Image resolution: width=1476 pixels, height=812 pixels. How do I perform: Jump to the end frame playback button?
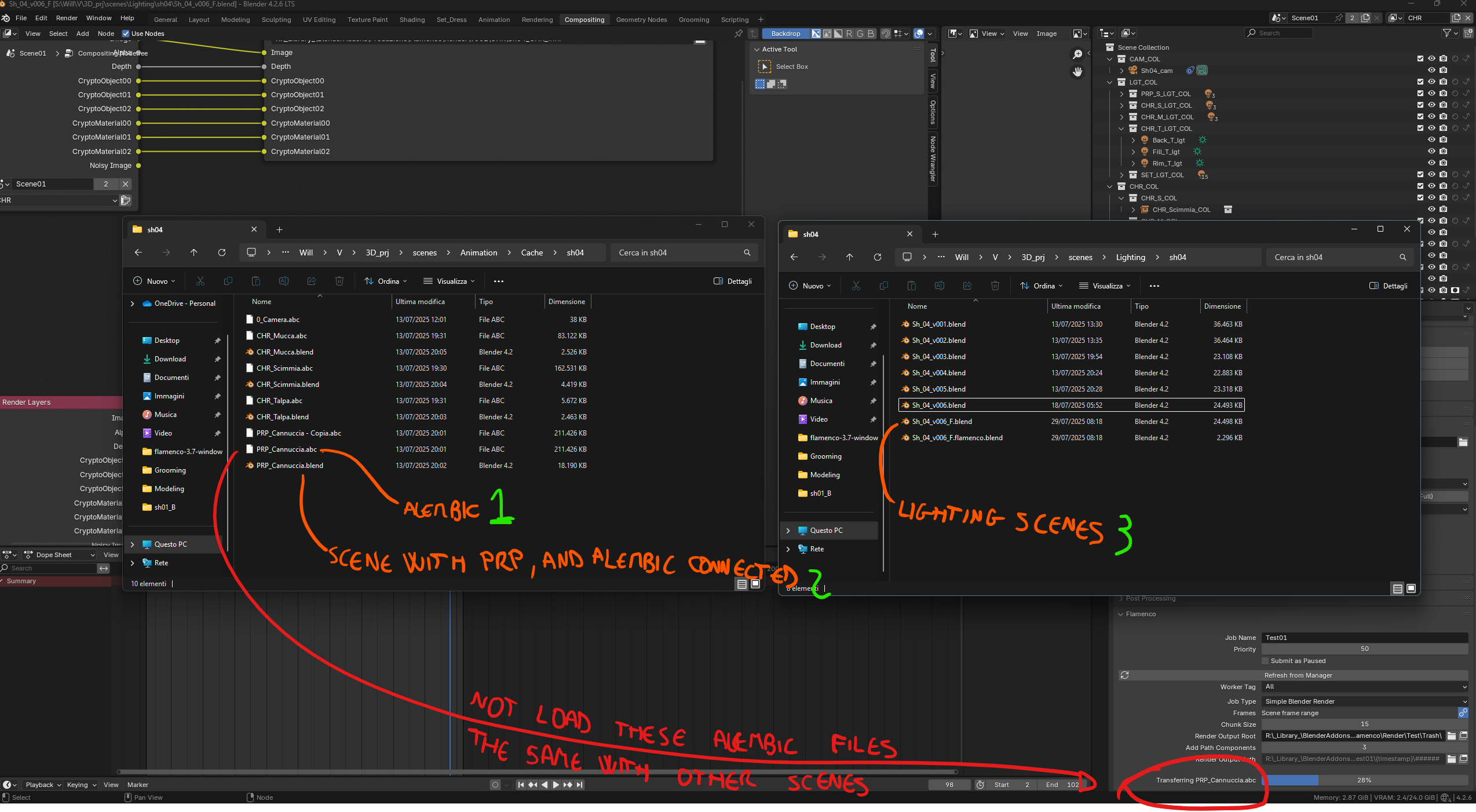tap(580, 785)
